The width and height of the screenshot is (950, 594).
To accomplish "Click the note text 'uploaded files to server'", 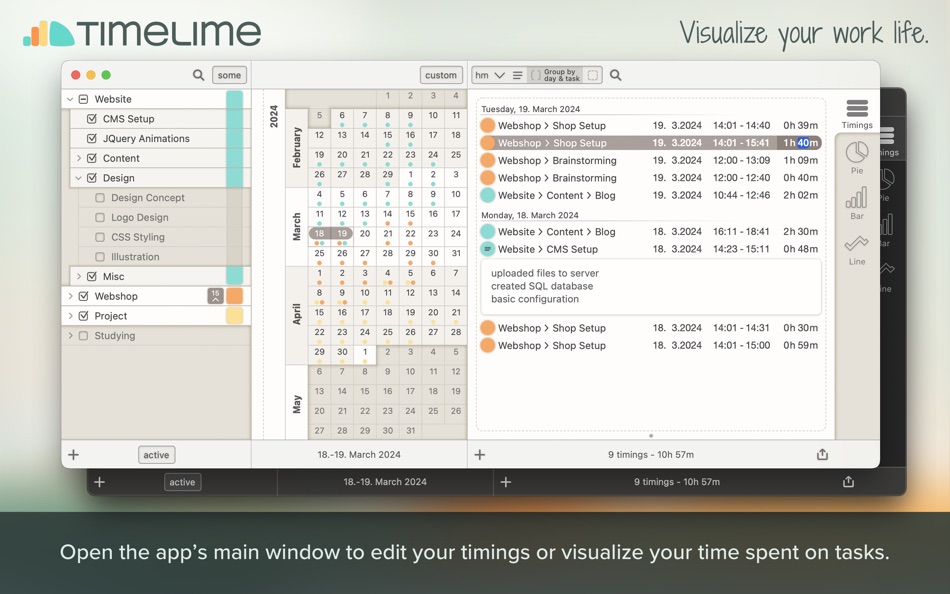I will coord(545,273).
